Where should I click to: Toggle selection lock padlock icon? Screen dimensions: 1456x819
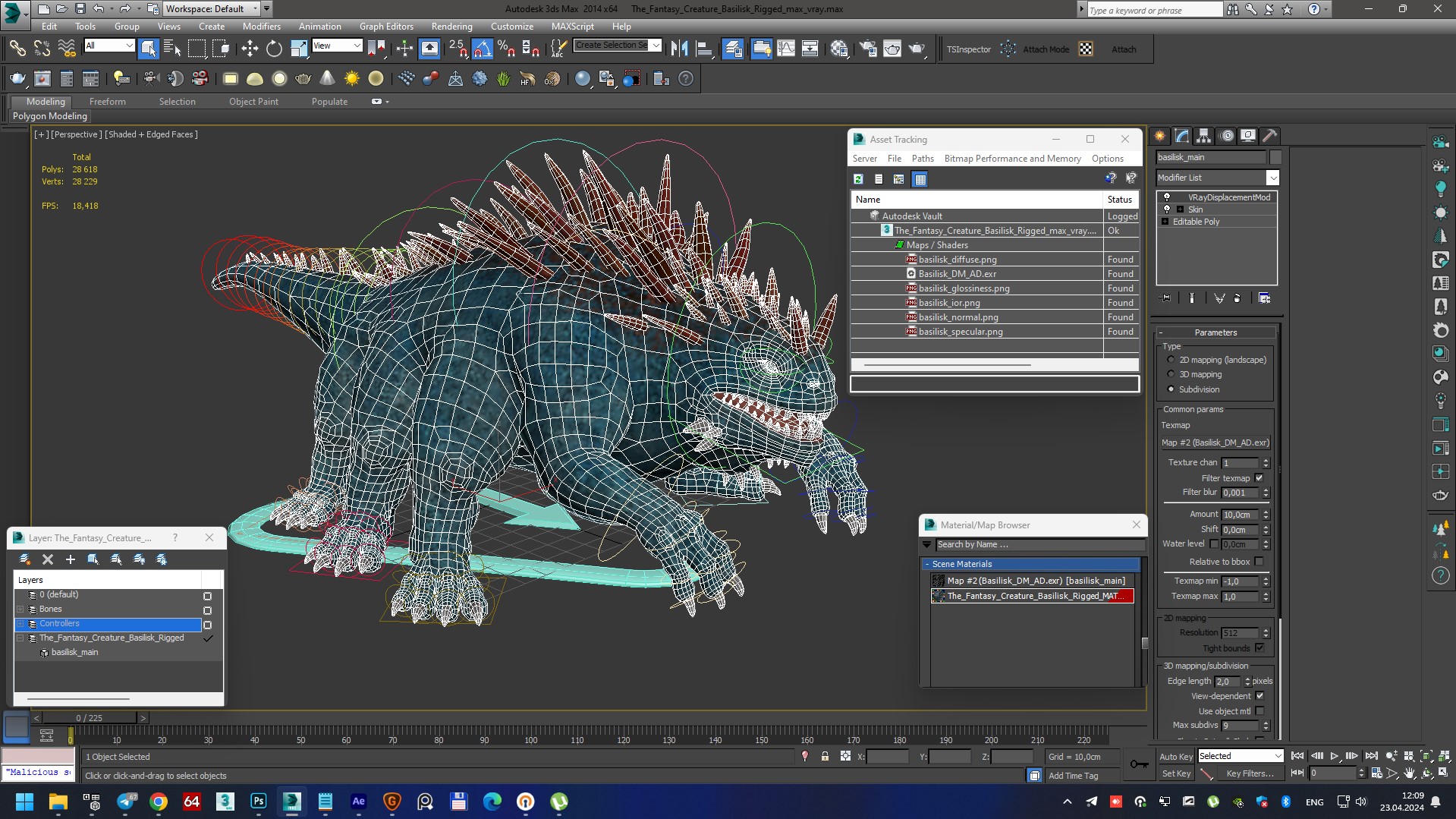coord(825,757)
